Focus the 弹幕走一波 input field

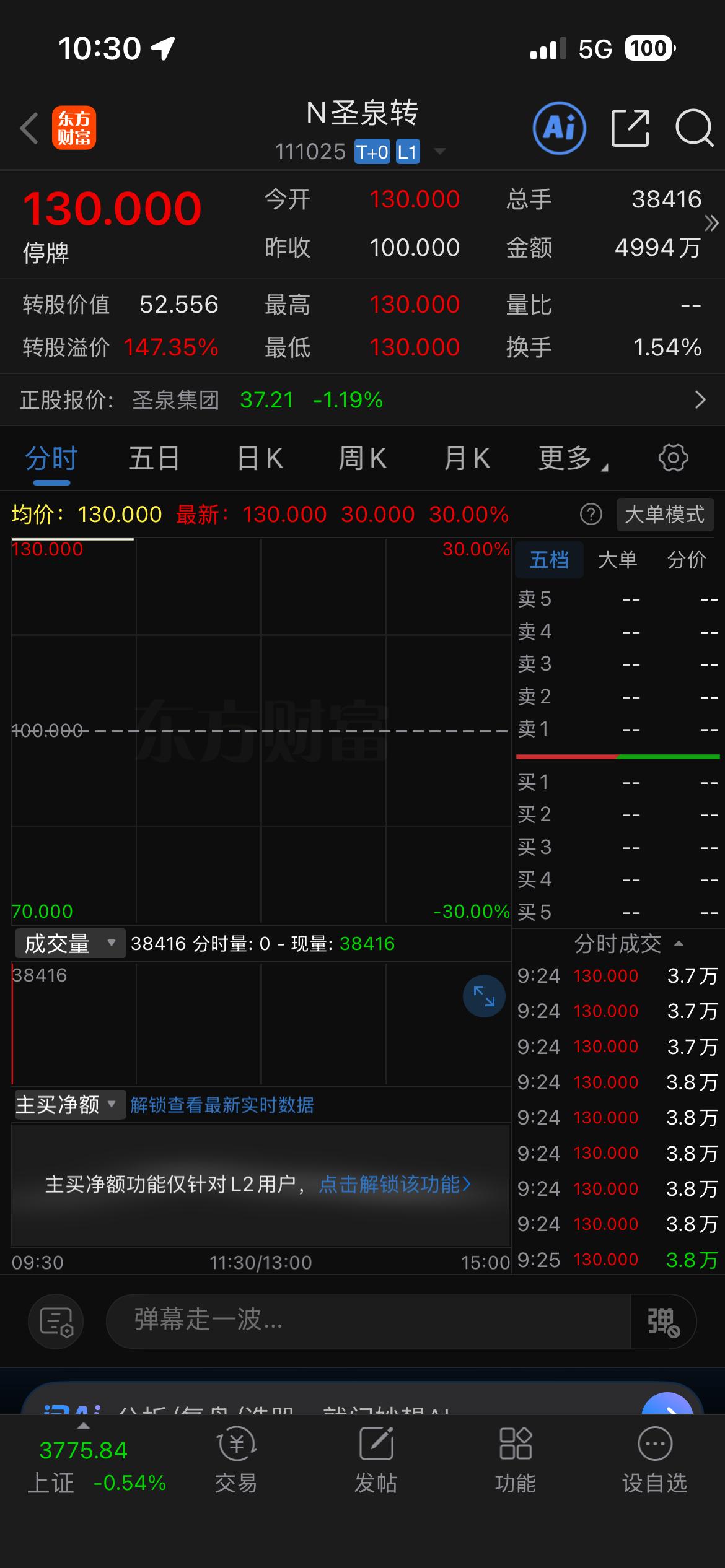tap(368, 1322)
